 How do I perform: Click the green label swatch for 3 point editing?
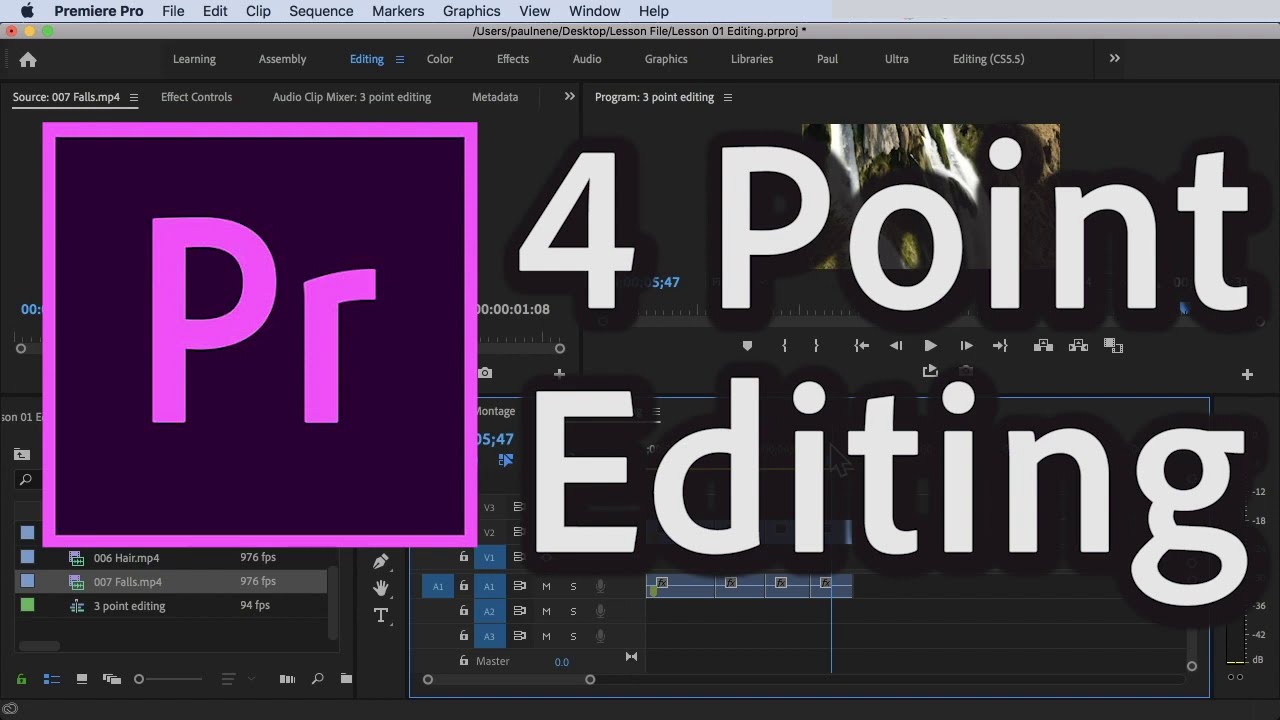[x=27, y=605]
